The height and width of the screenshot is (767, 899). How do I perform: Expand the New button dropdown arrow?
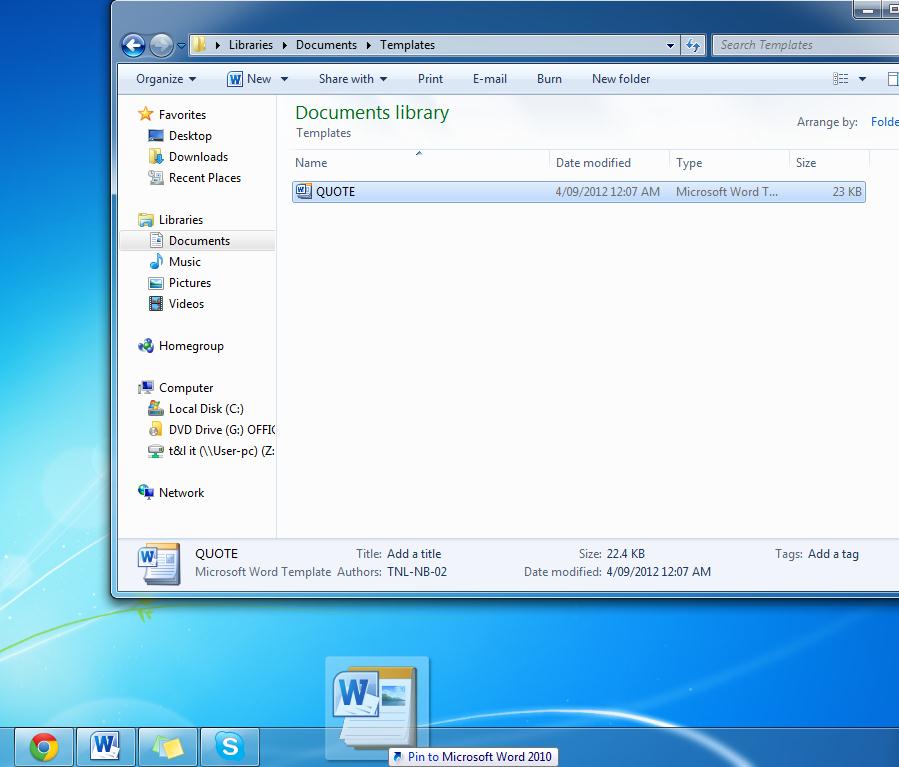[284, 79]
